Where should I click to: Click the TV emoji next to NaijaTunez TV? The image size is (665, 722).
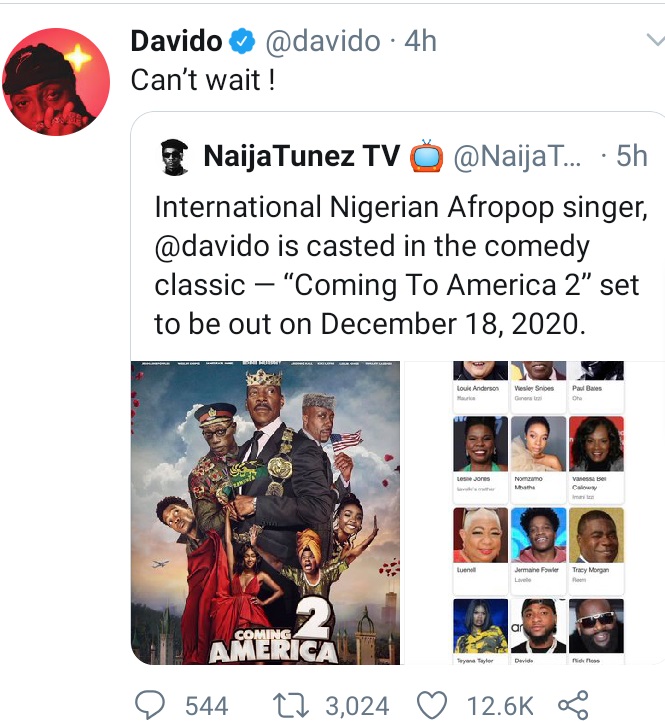tap(426, 156)
